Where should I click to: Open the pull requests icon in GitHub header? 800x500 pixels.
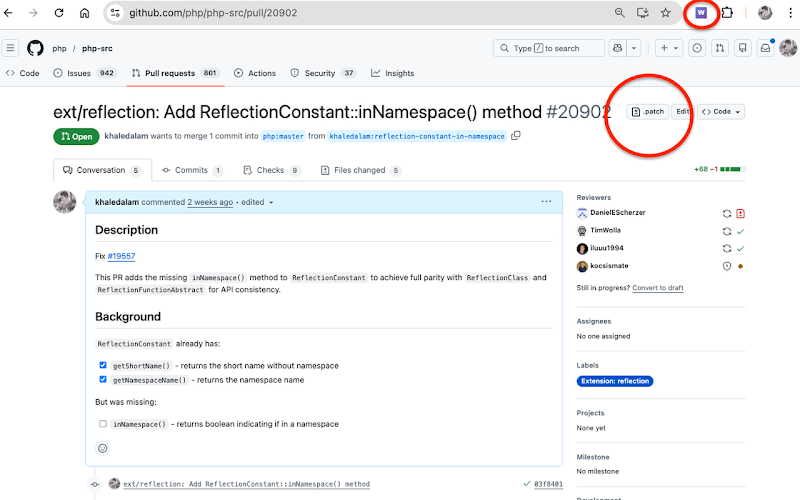click(x=720, y=48)
